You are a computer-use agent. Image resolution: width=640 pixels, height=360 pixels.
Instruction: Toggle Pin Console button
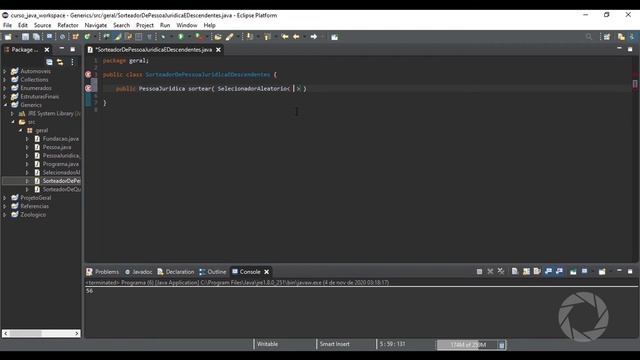tap(573, 271)
